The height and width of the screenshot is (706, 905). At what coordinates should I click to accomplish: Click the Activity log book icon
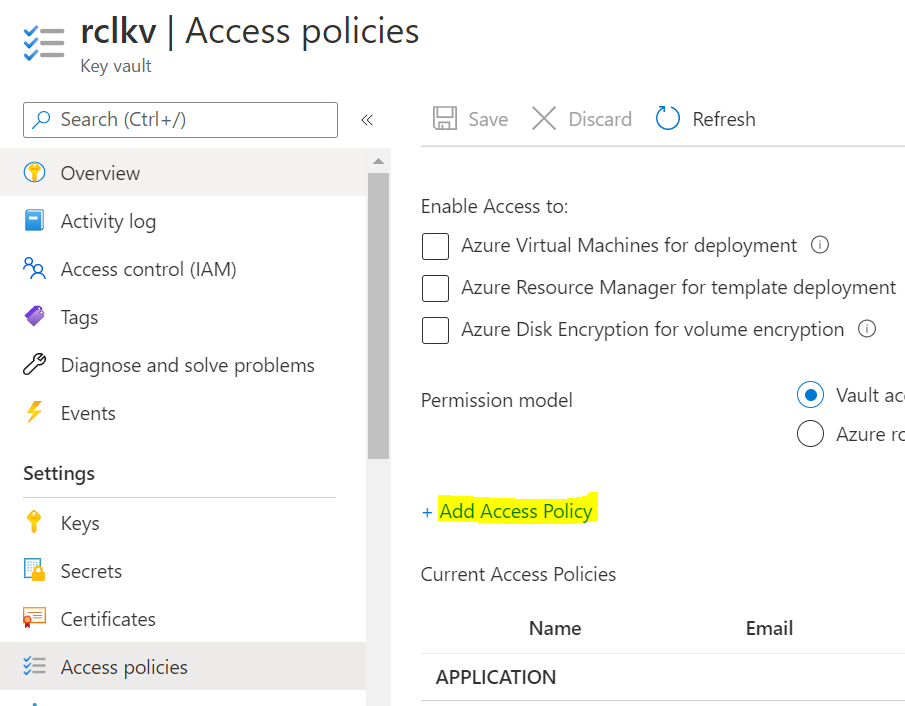tap(34, 221)
